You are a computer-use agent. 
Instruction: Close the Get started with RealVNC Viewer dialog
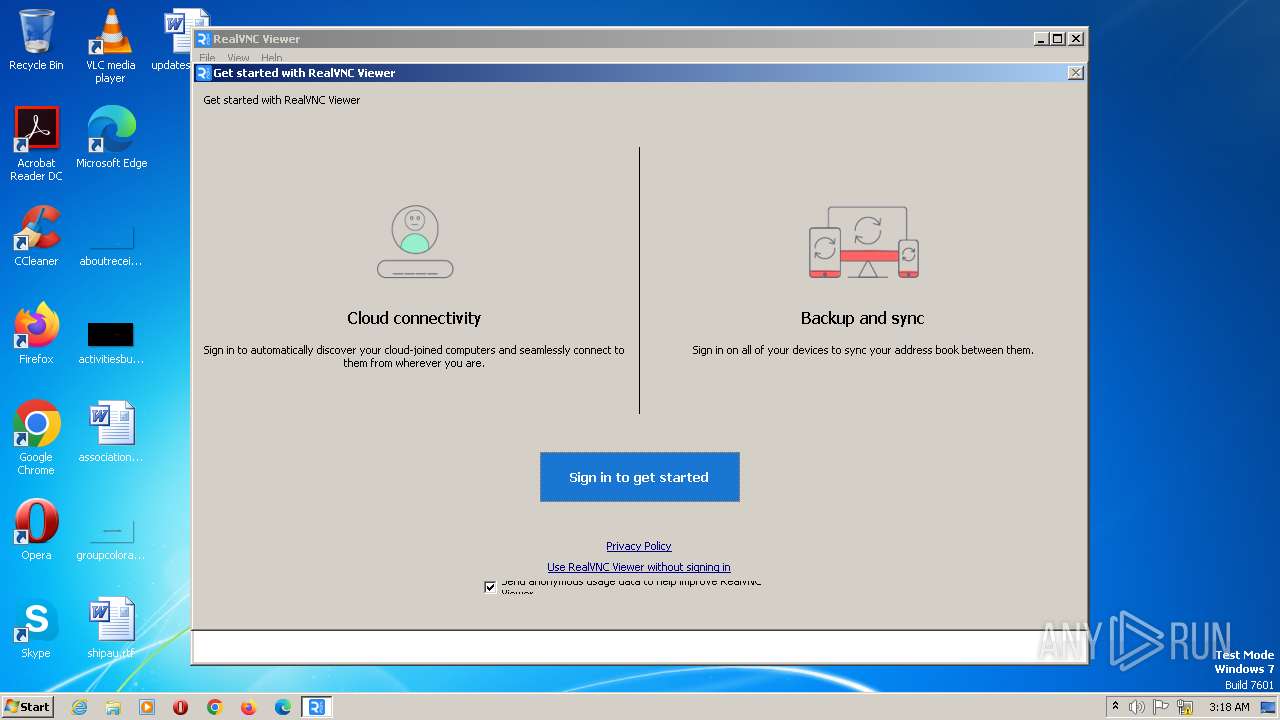[x=1075, y=73]
